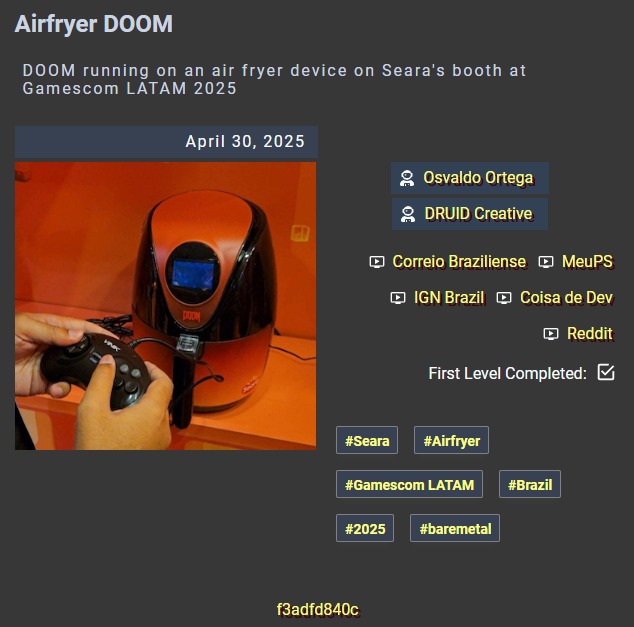Open the air fryer DOOM photo
Screen dimensions: 634x627
click(165, 306)
